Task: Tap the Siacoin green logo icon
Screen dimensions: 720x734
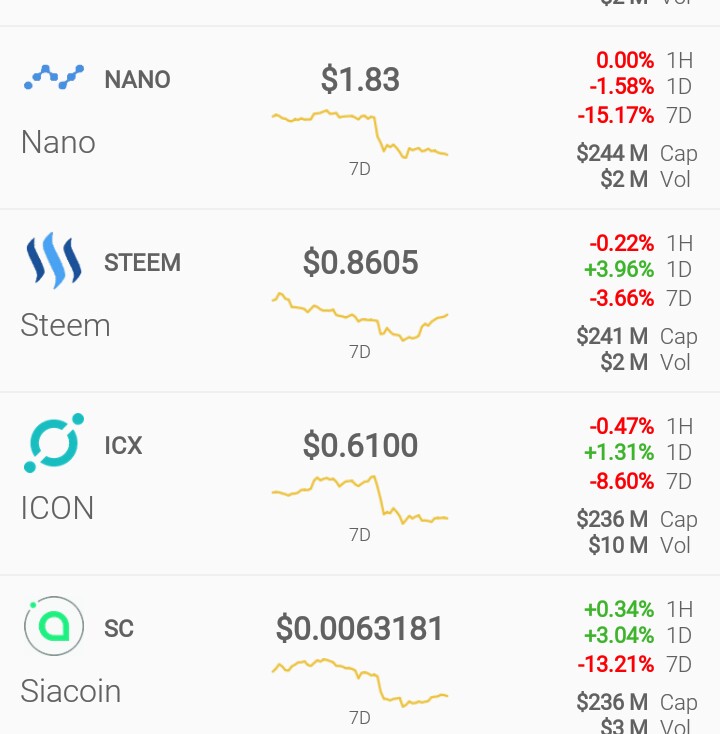Action: 54,626
